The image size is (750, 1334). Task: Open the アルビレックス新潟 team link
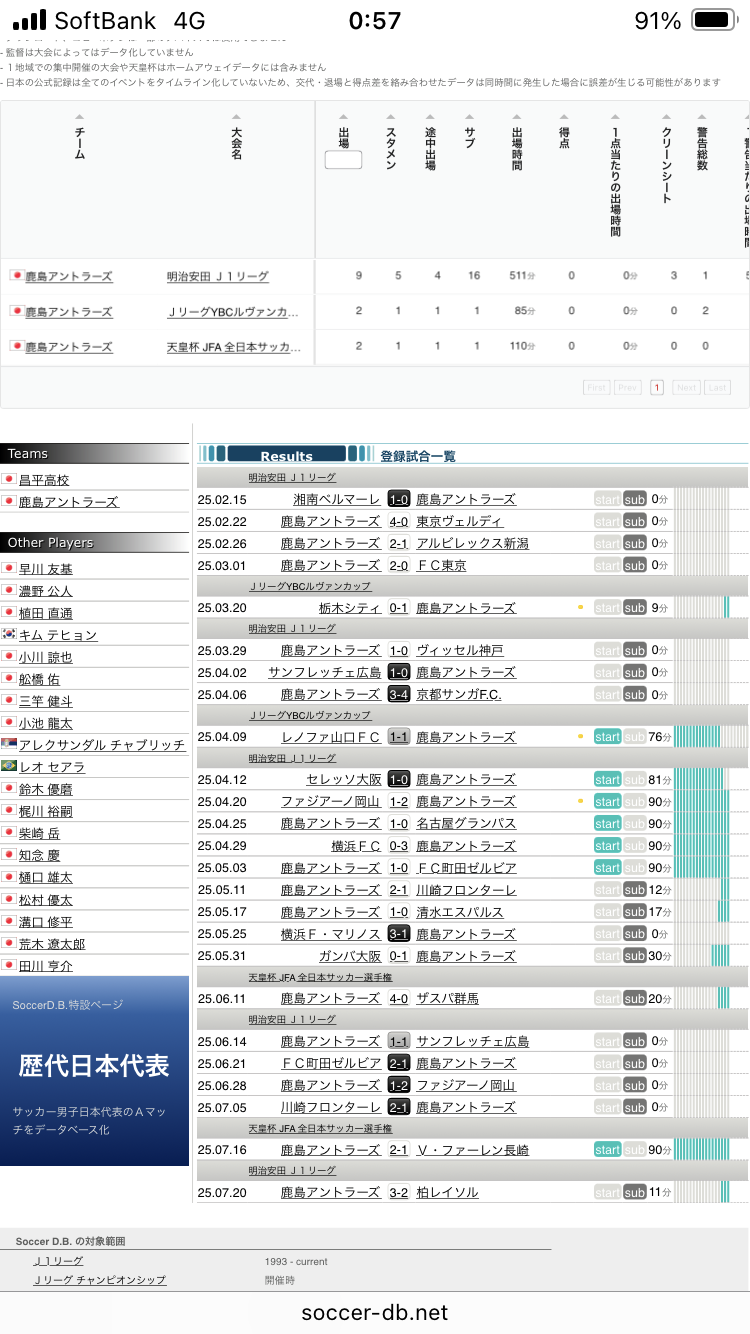tap(473, 543)
